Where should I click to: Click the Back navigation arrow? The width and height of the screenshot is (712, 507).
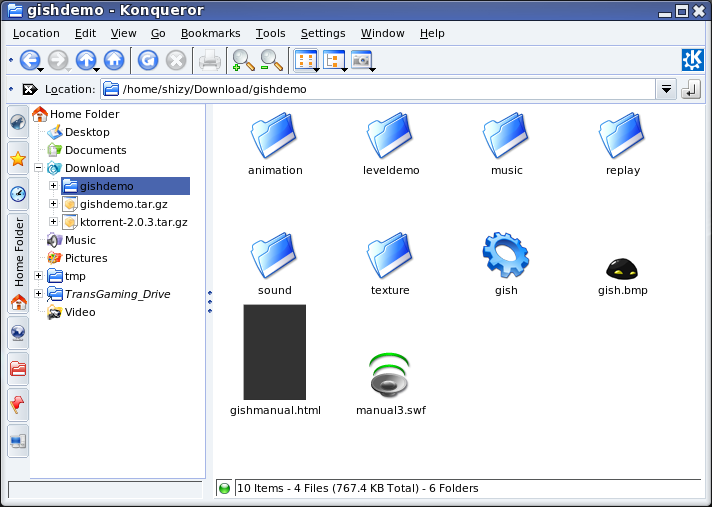30,60
